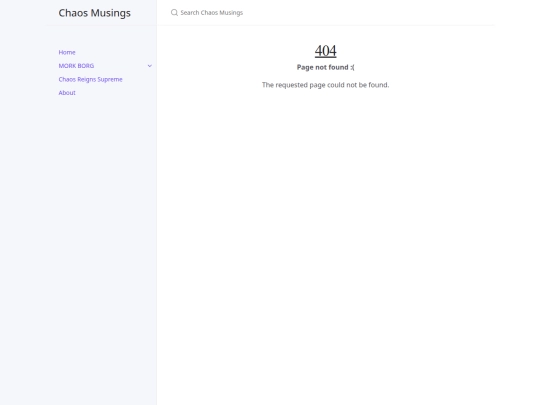Open the MORK BORG sidebar link
540x405 pixels.
(x=76, y=66)
